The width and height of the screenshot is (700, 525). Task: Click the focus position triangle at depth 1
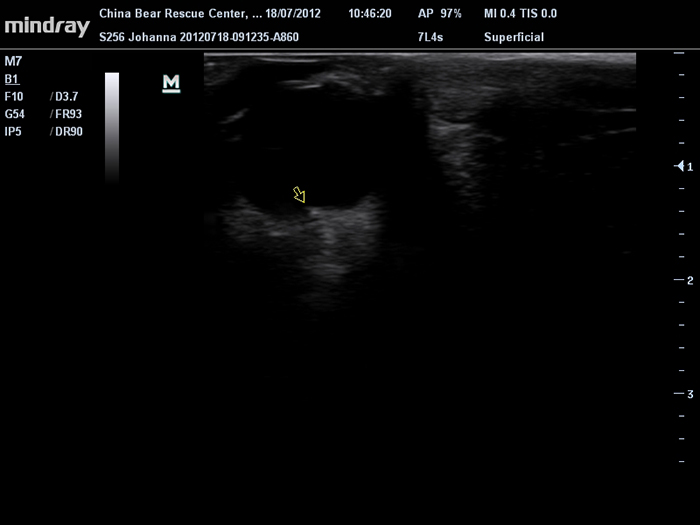(x=680, y=166)
